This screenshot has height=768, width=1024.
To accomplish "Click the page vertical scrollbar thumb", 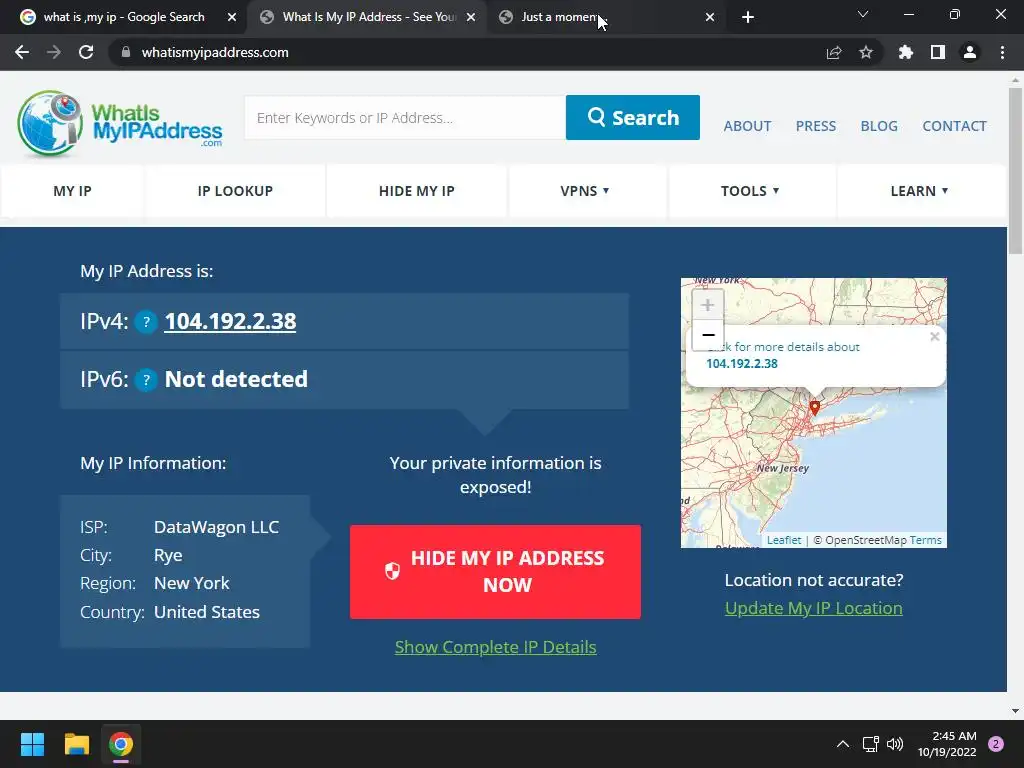I will pos(1015,171).
